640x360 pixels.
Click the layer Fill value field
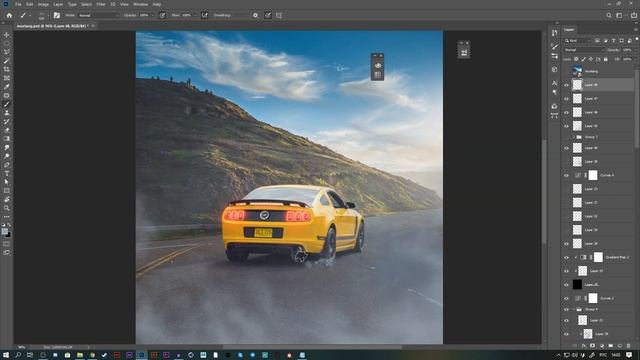pyautogui.click(x=627, y=59)
